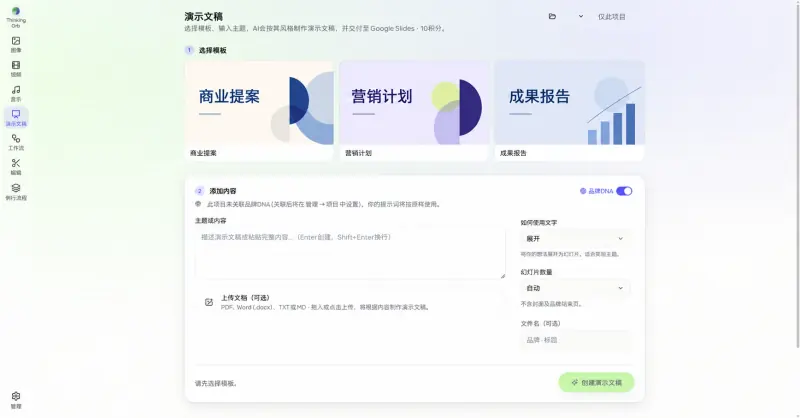This screenshot has width=800, height=418.
Task: Choose the 成果报告 template card
Action: [569, 111]
